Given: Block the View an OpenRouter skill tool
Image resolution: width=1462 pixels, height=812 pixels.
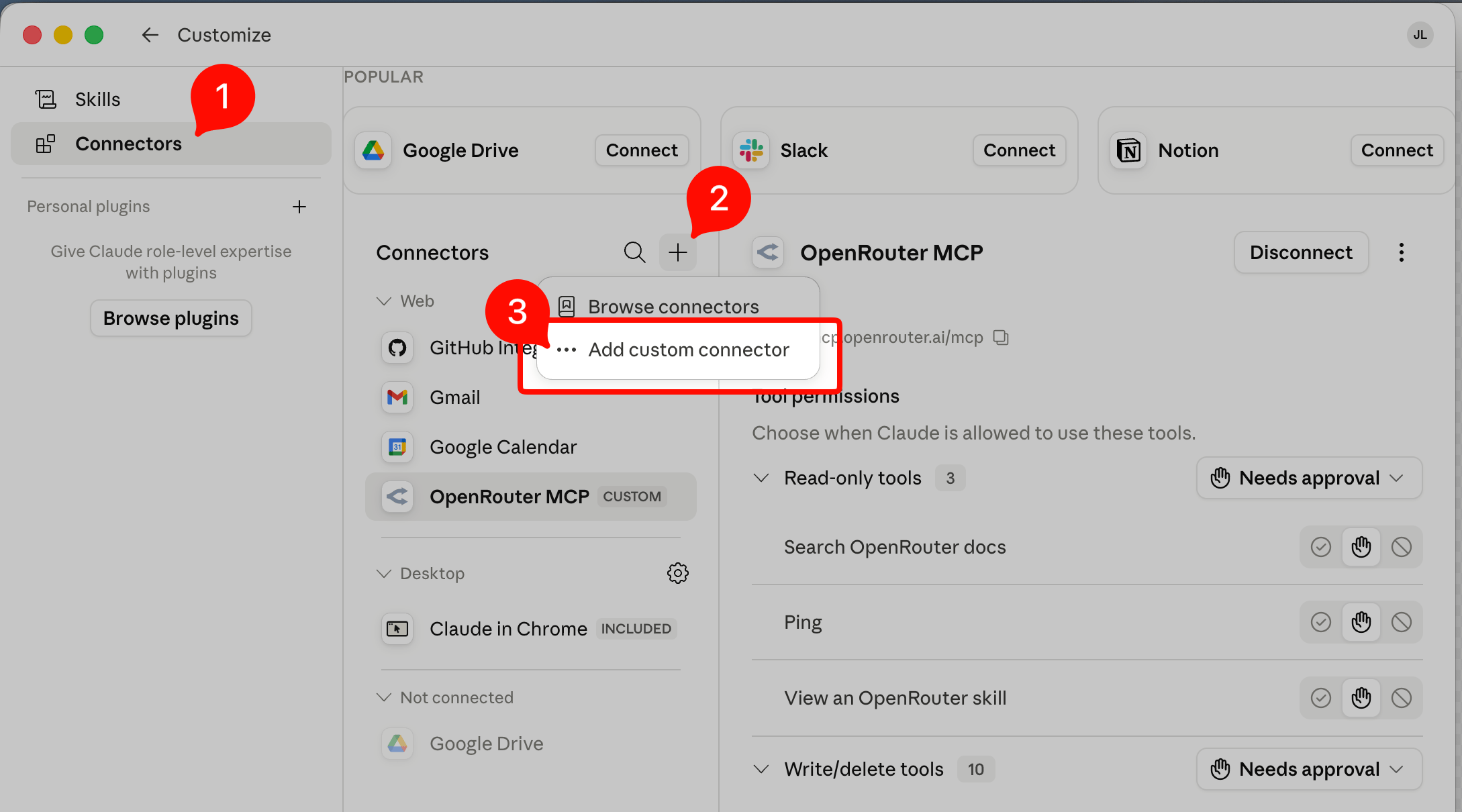Looking at the screenshot, I should tap(1402, 698).
